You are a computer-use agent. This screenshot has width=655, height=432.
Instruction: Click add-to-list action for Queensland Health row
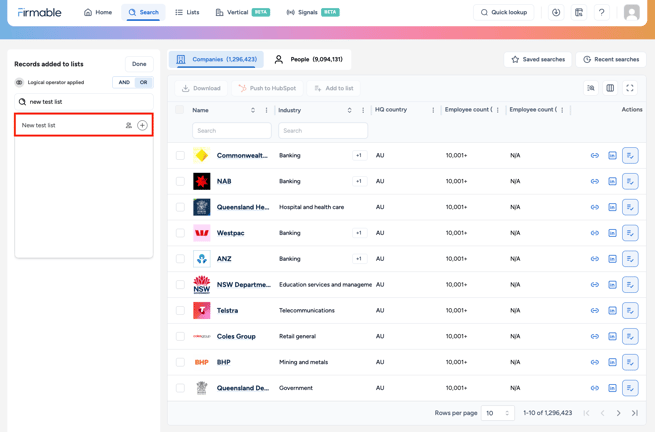[x=630, y=207]
